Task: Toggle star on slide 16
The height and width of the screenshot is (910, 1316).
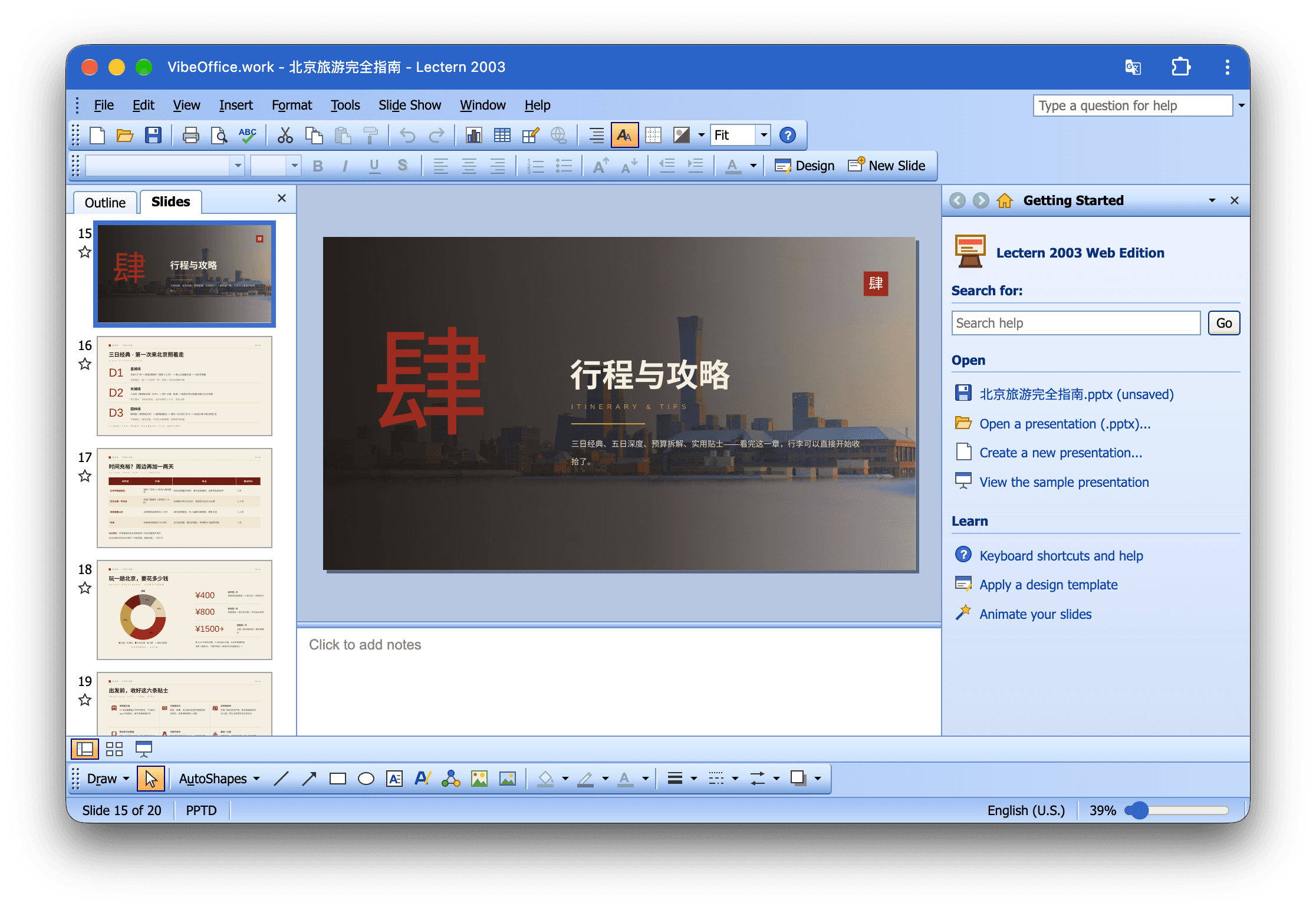Action: point(85,364)
